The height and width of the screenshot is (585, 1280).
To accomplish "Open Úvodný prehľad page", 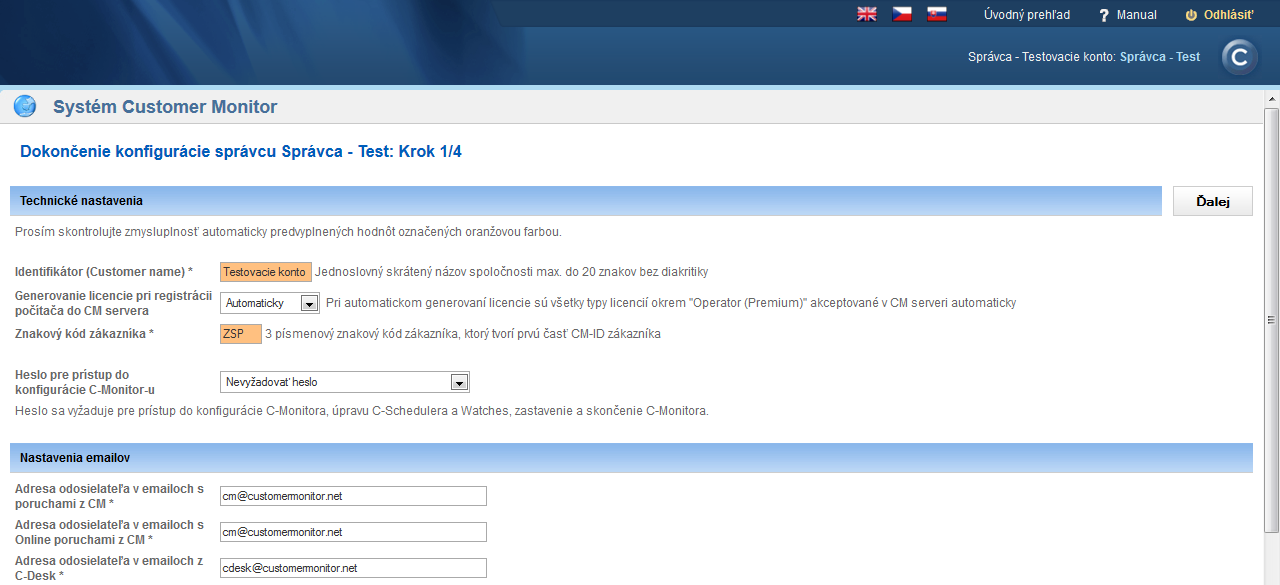I will (x=1026, y=15).
